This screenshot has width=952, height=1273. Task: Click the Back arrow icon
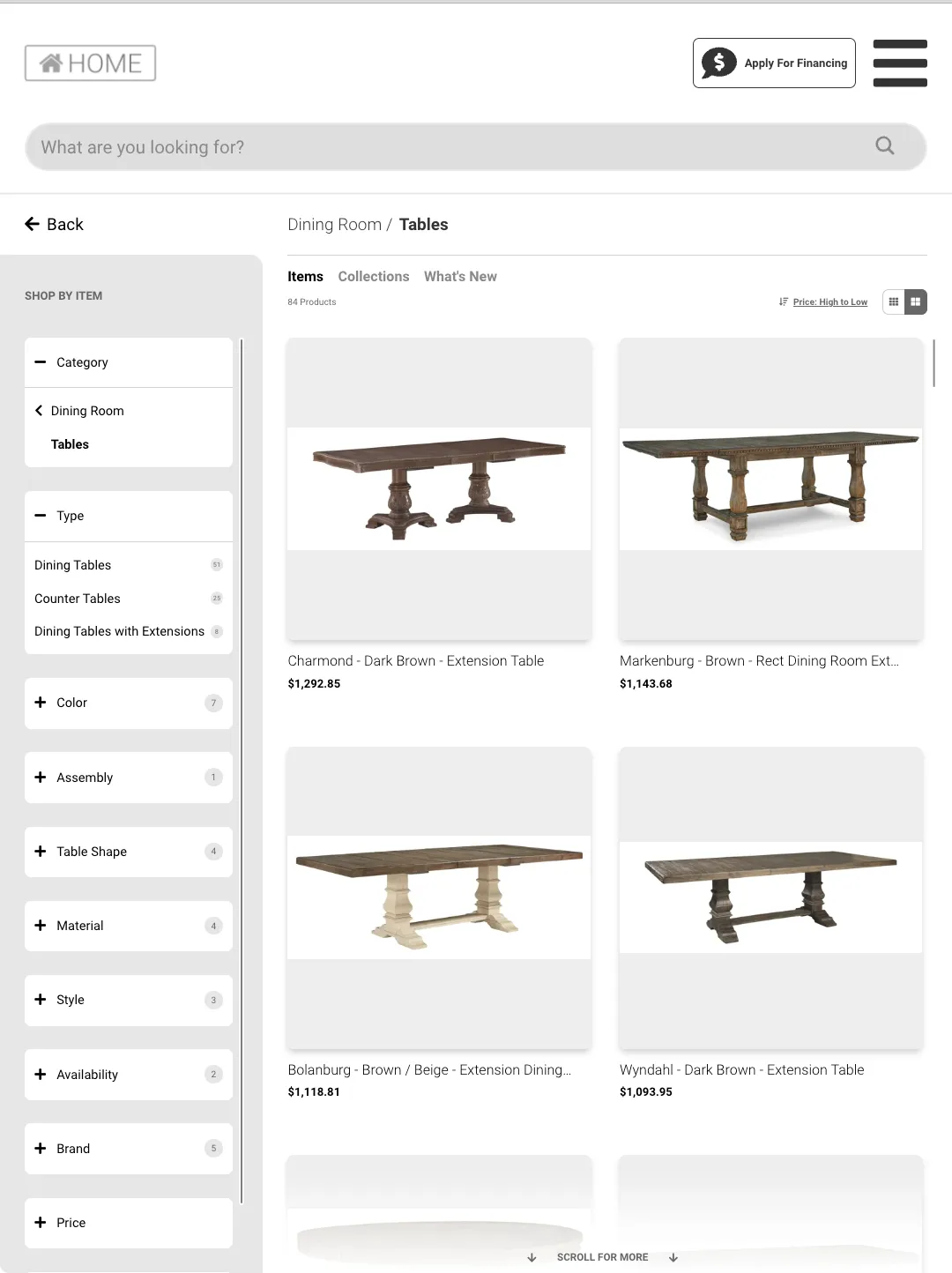tap(33, 224)
